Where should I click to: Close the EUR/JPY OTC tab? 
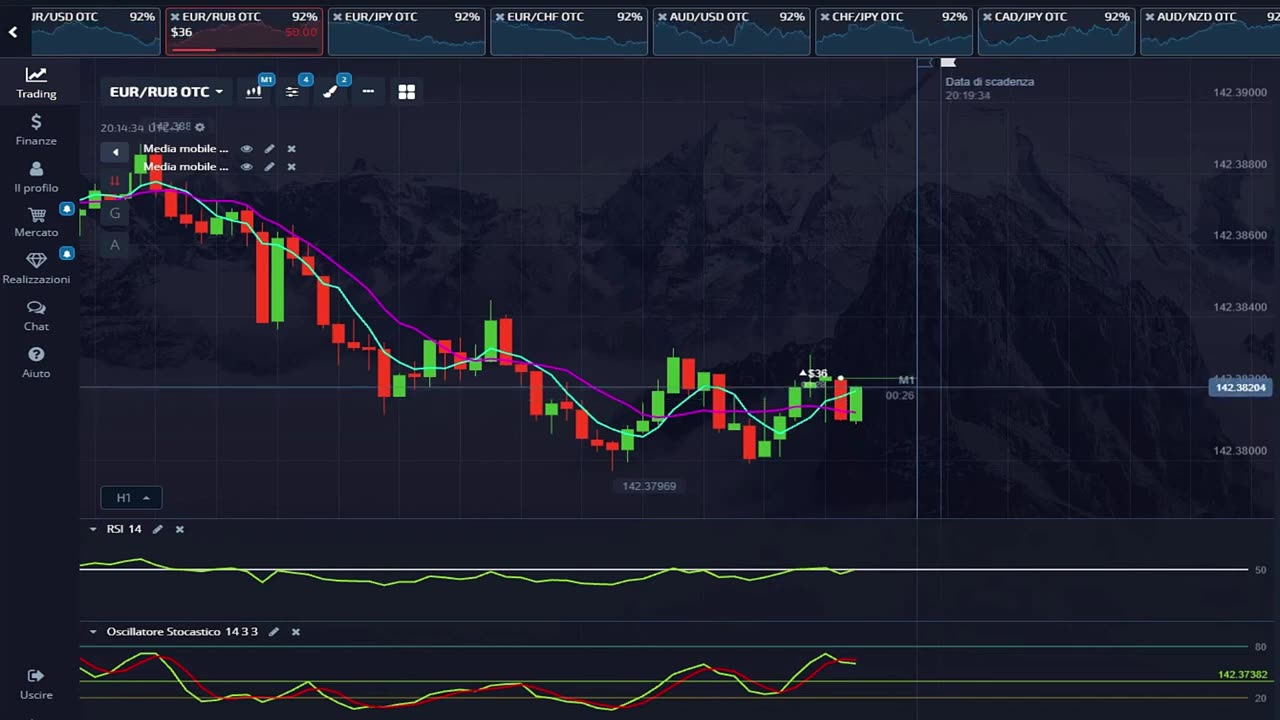click(337, 17)
